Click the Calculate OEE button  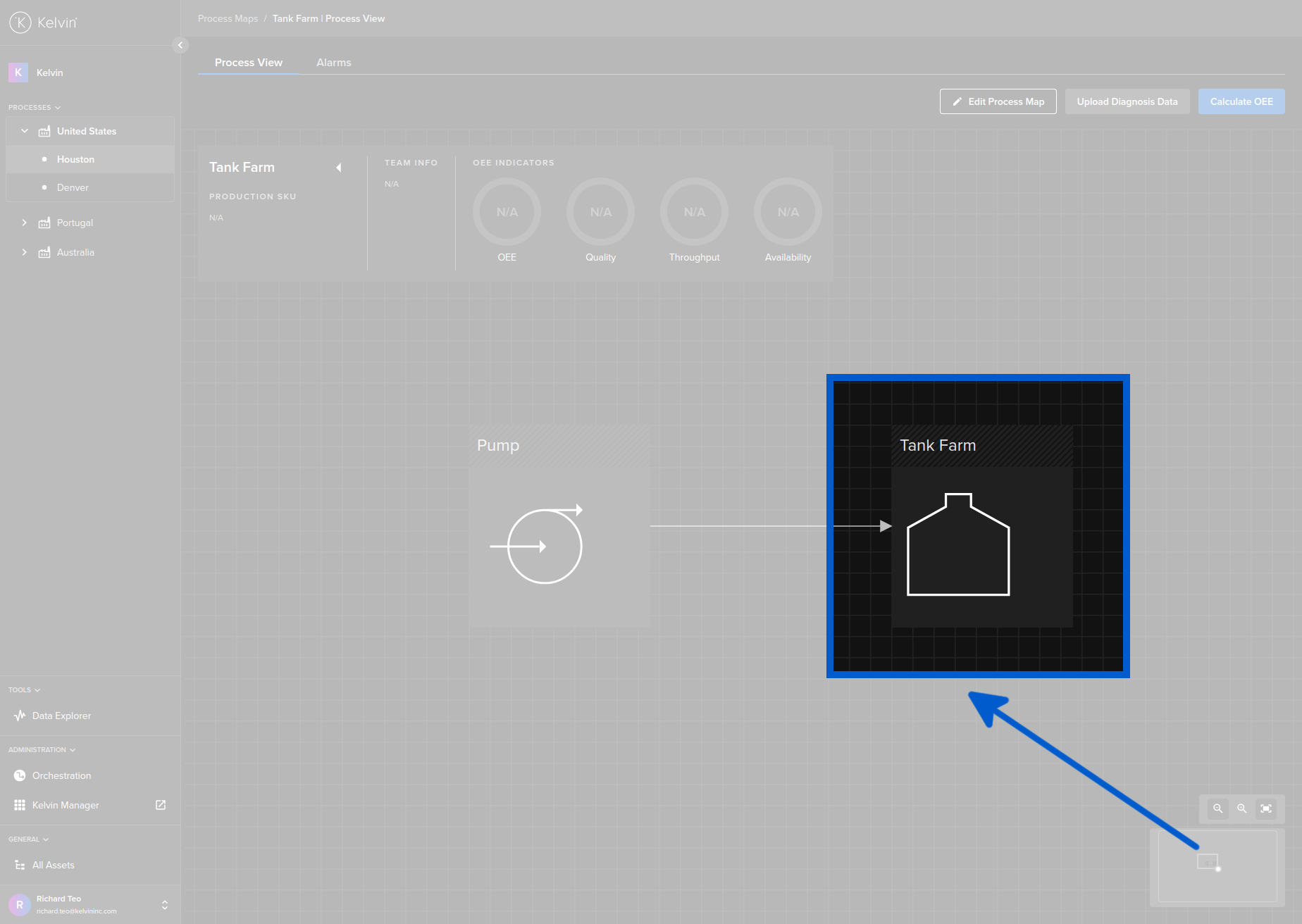[x=1241, y=101]
